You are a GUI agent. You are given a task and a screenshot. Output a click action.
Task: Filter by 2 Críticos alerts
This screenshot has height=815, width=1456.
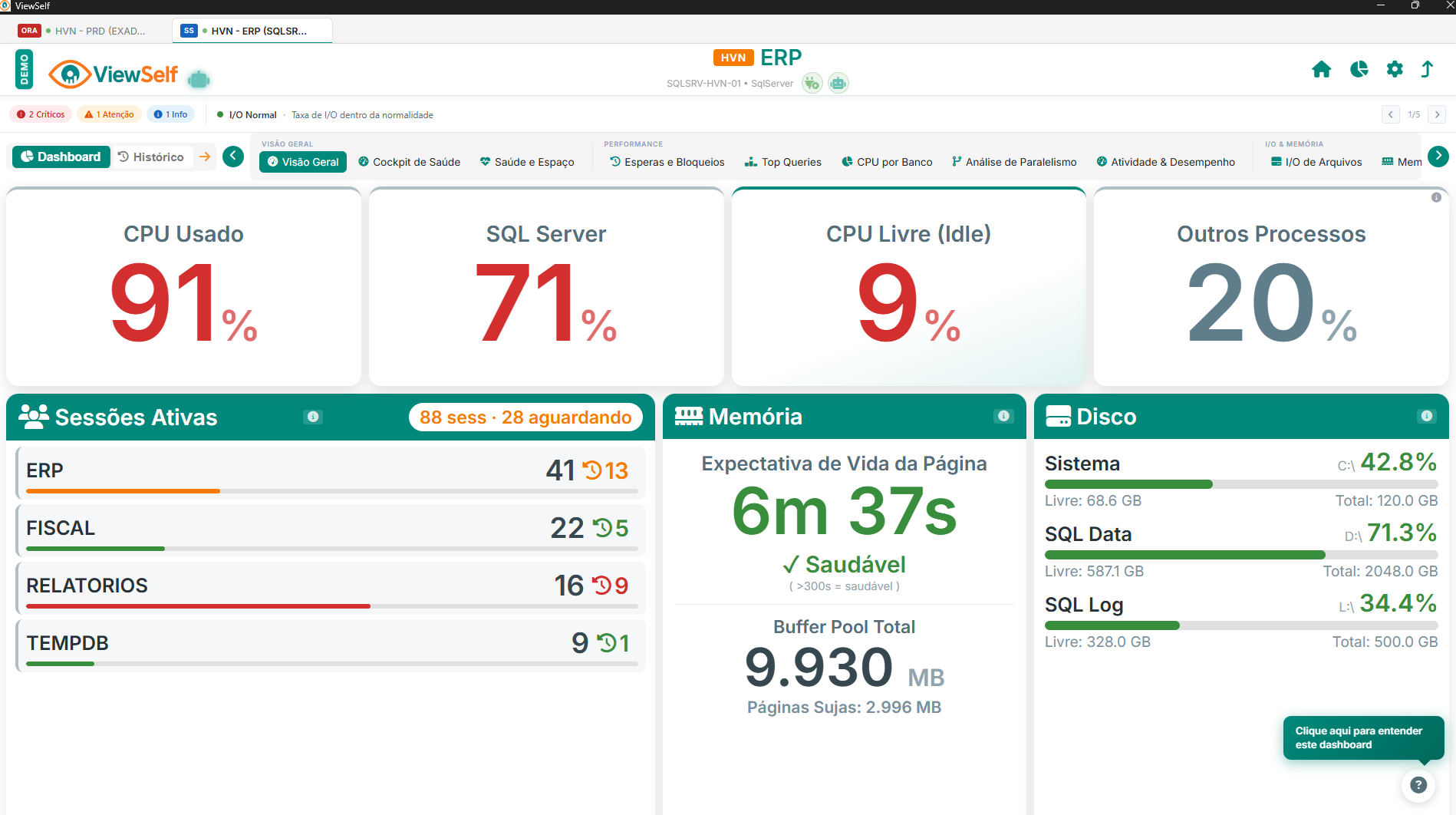[41, 114]
